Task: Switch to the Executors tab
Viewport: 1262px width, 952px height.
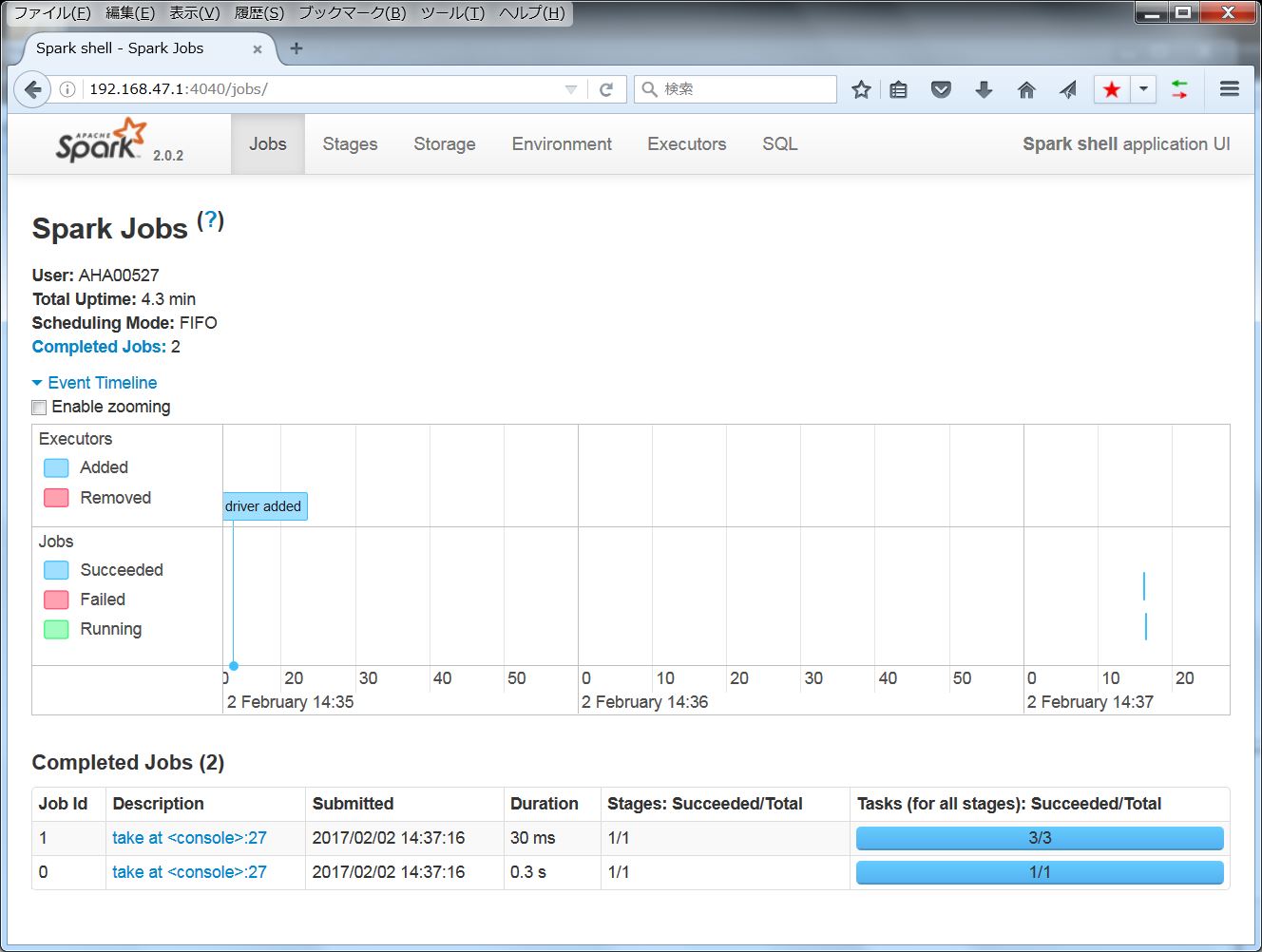Action: tap(686, 143)
